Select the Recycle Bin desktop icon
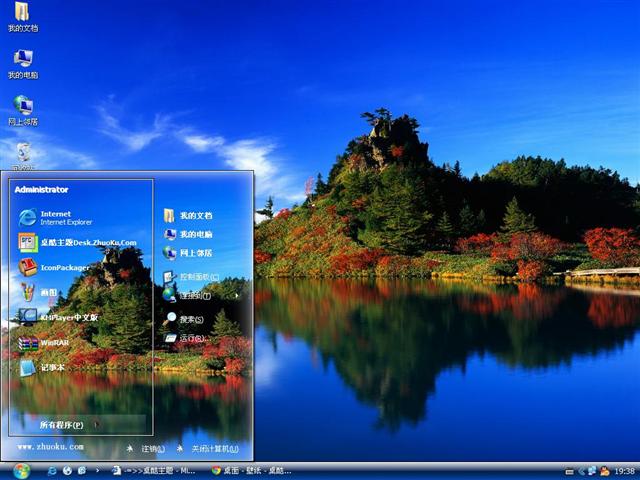Viewport: 640px width, 480px height. point(23,156)
